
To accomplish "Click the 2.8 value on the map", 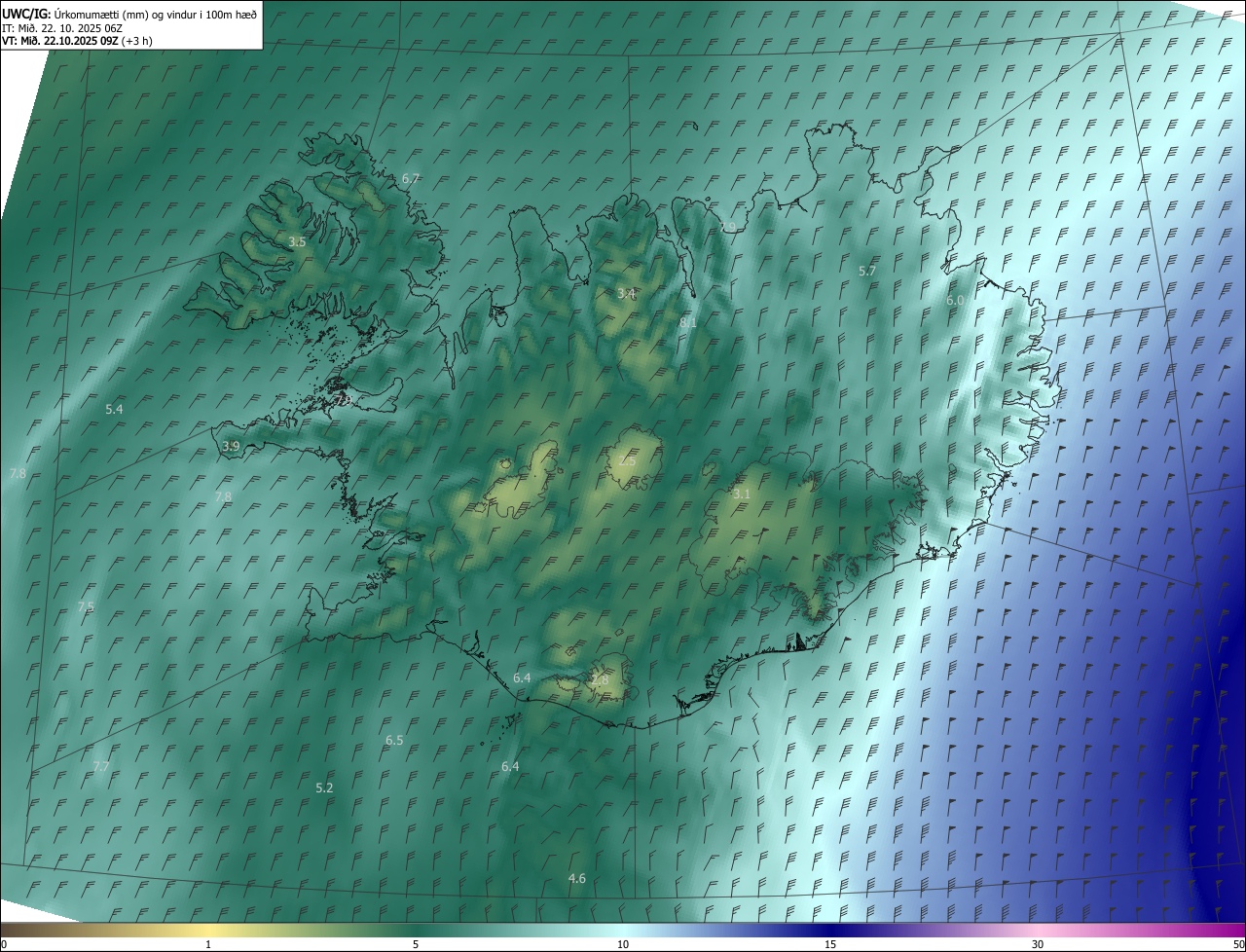I will pyautogui.click(x=599, y=680).
